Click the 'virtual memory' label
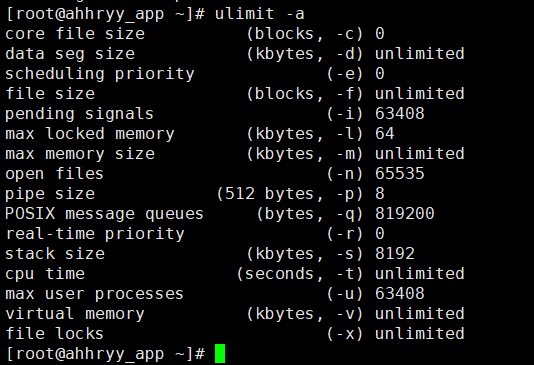The height and width of the screenshot is (365, 534). tap(75, 314)
